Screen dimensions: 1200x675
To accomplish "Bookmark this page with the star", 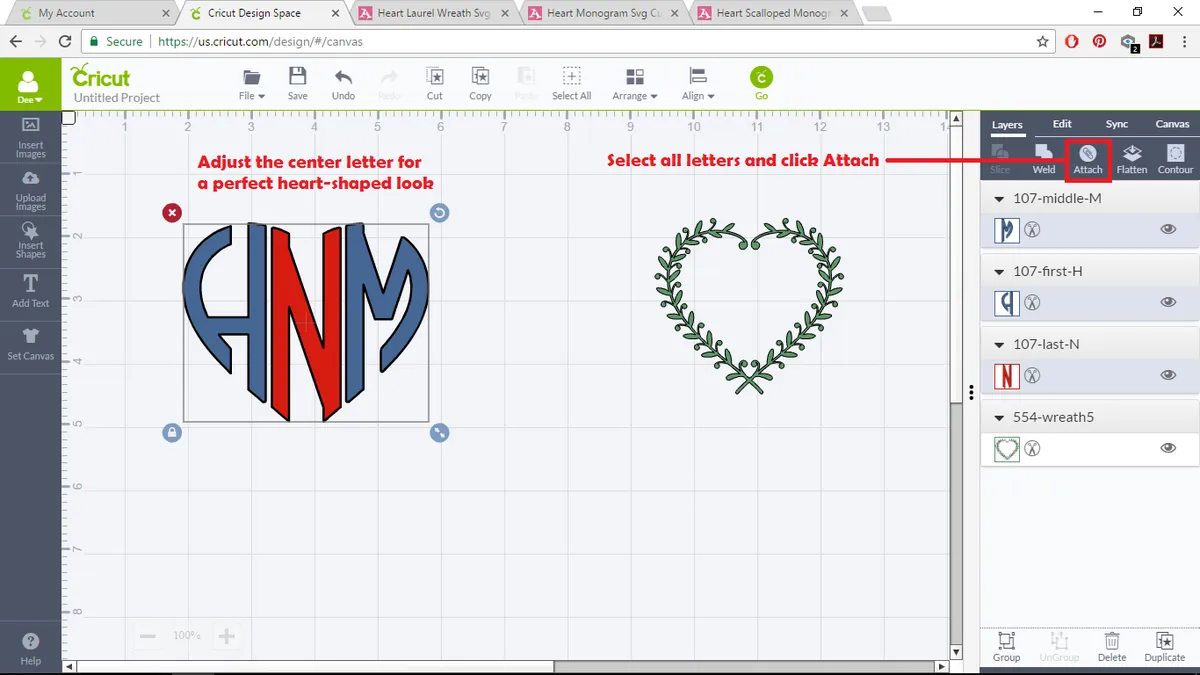I will pos(1043,42).
